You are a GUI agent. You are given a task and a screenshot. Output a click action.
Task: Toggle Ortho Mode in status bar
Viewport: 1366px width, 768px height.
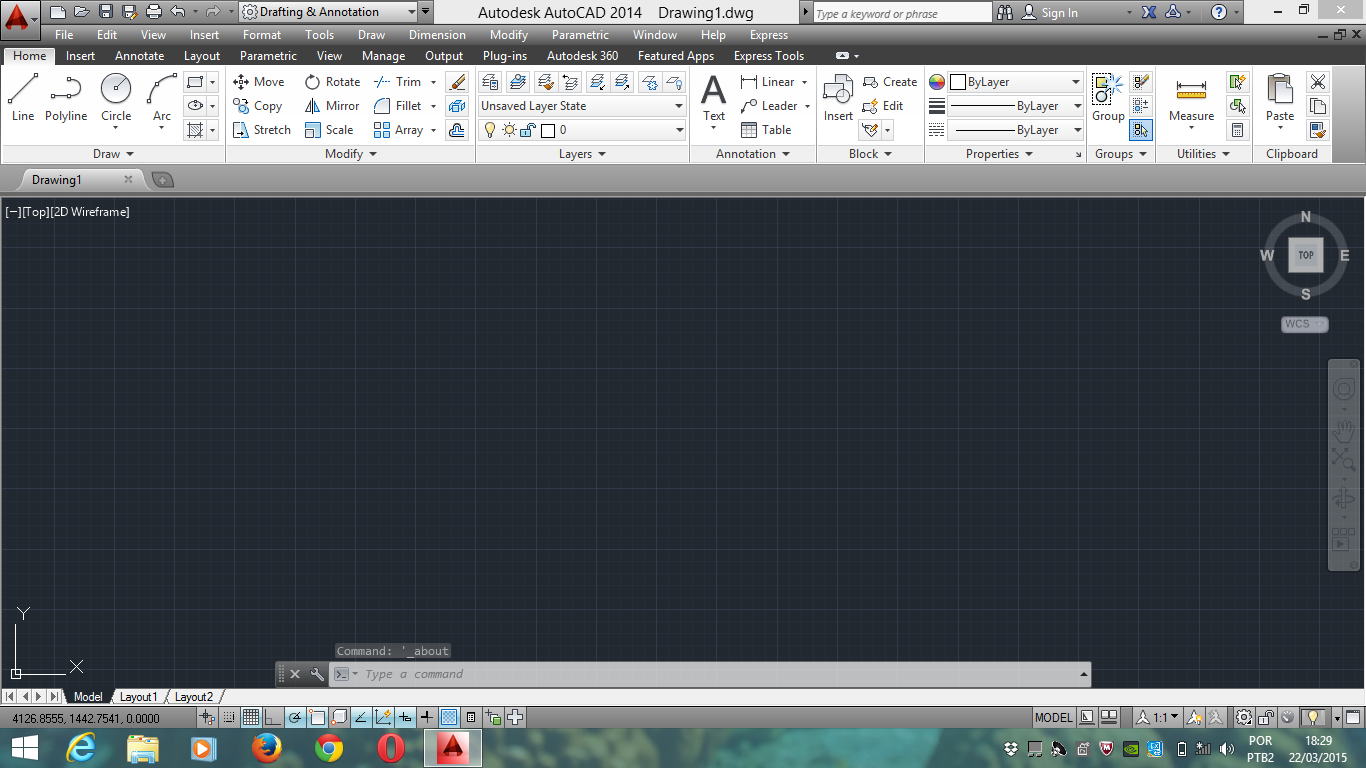click(x=273, y=717)
